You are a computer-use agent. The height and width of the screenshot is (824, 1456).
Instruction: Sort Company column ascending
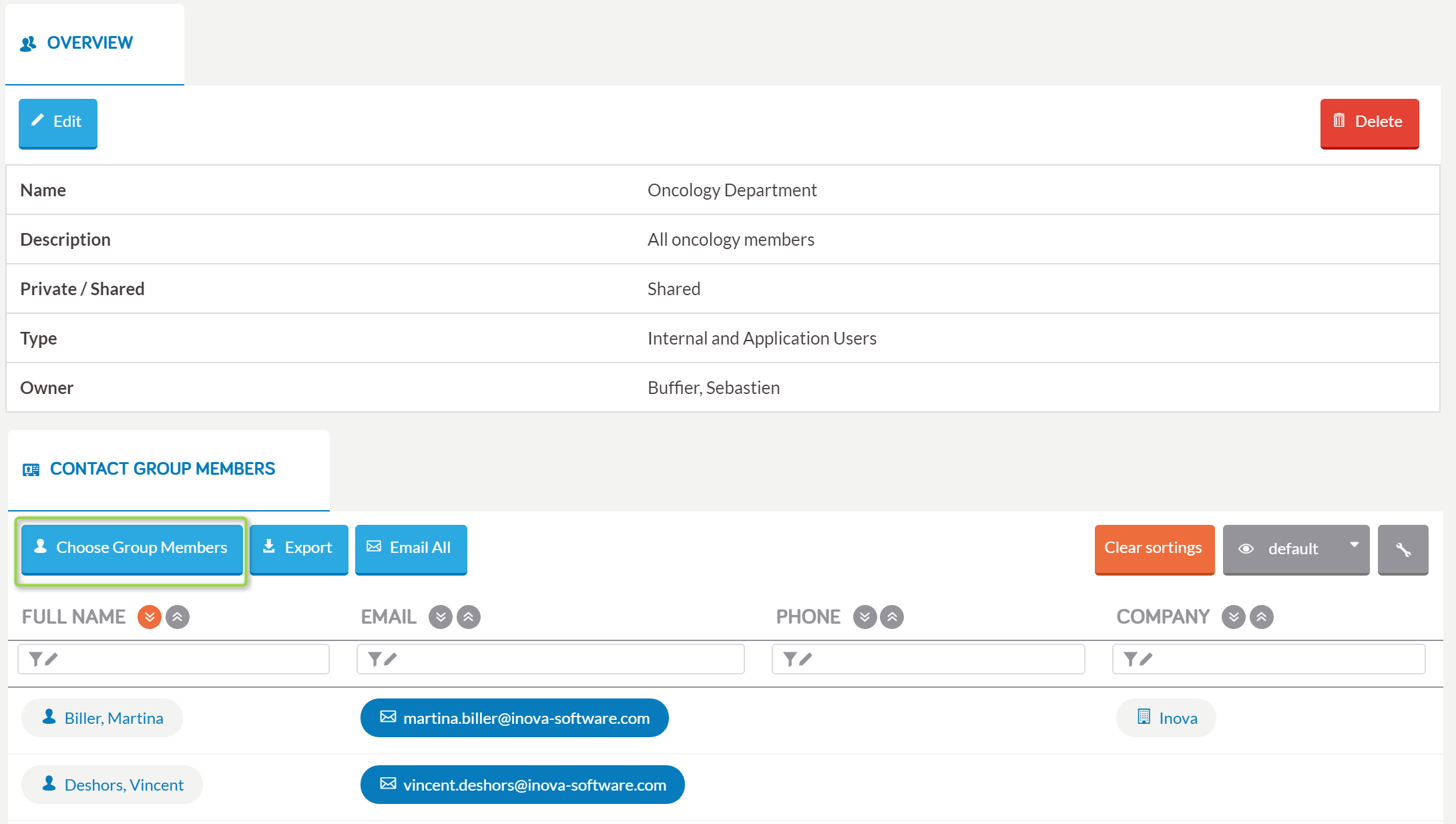(1262, 617)
